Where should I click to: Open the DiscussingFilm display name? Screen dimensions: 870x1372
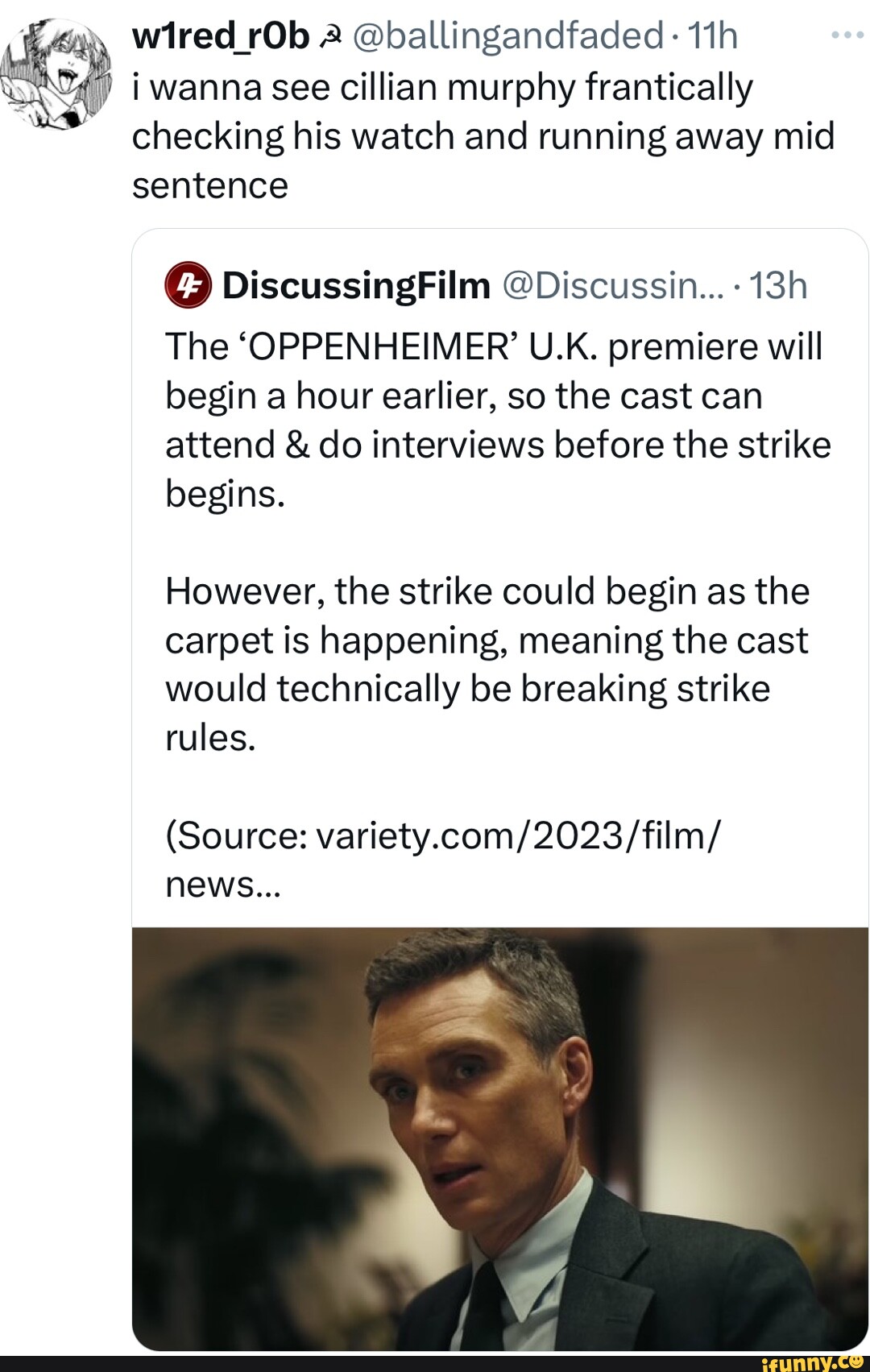tap(356, 285)
